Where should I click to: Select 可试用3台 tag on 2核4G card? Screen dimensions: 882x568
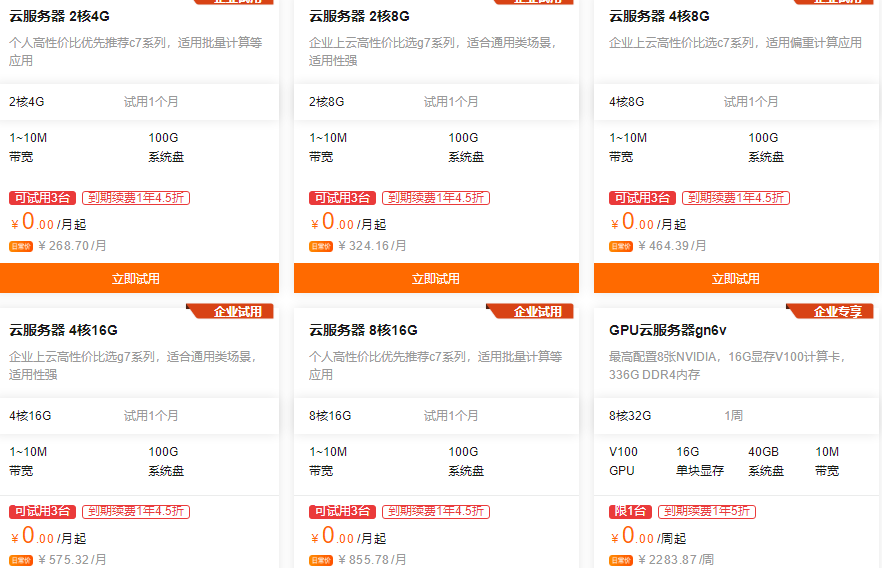click(x=43, y=198)
